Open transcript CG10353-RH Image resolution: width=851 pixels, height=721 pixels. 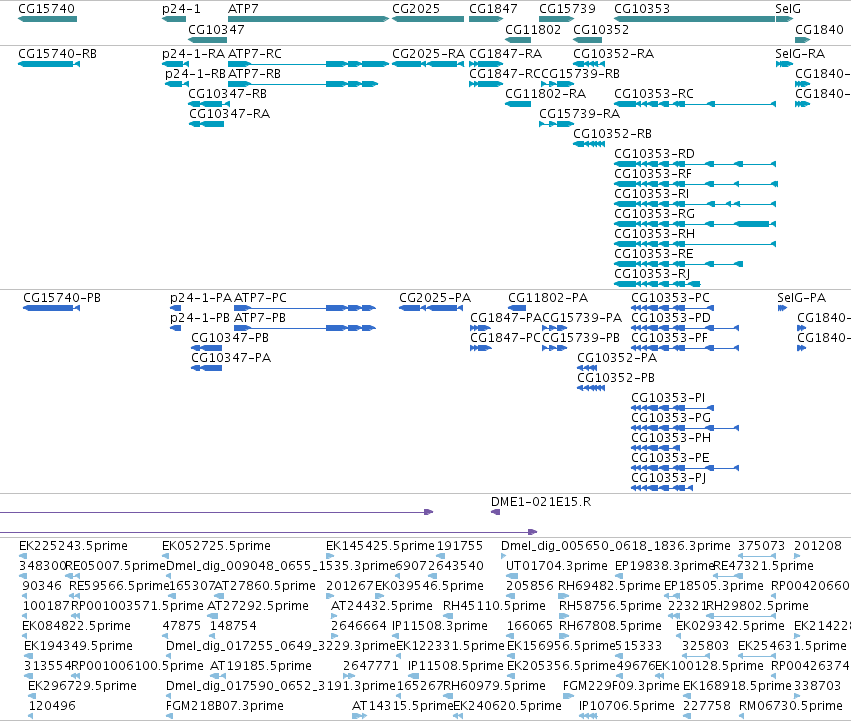(x=695, y=244)
